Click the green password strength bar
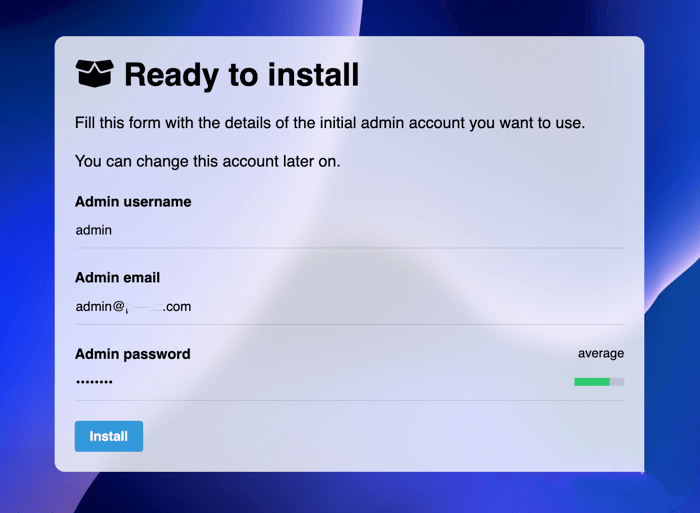 click(592, 382)
